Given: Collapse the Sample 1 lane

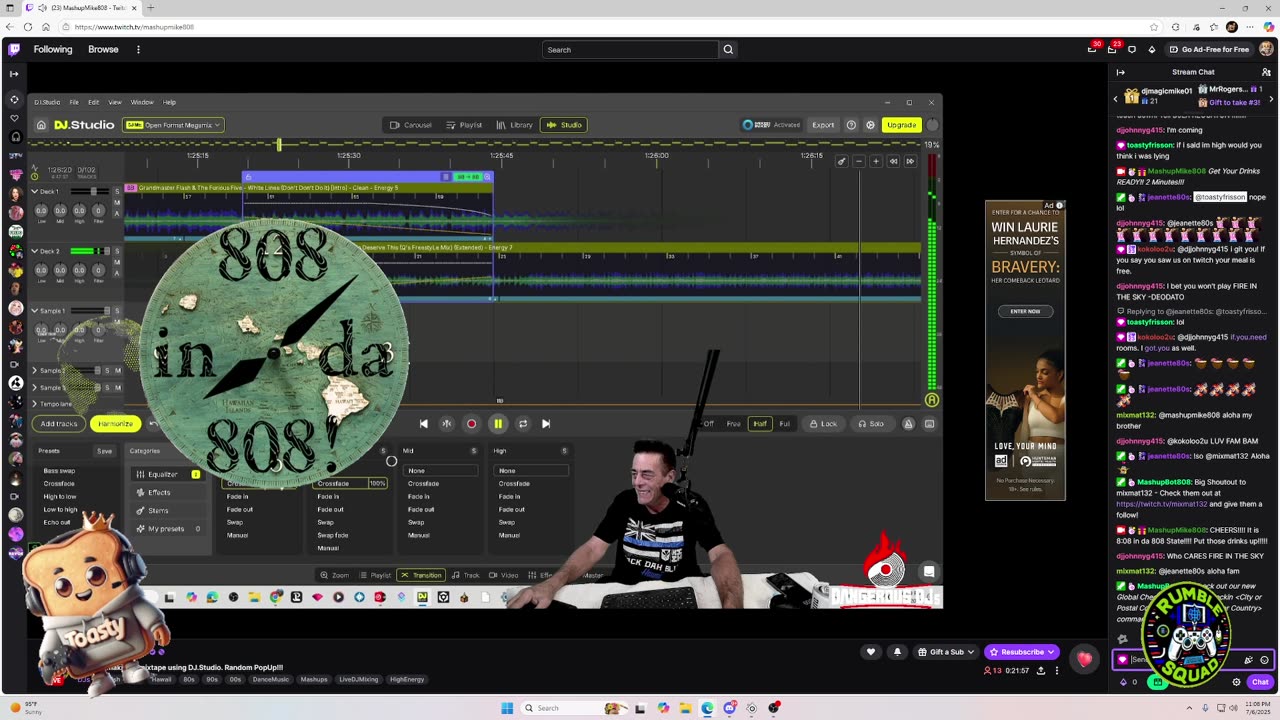Looking at the screenshot, I should [34, 311].
